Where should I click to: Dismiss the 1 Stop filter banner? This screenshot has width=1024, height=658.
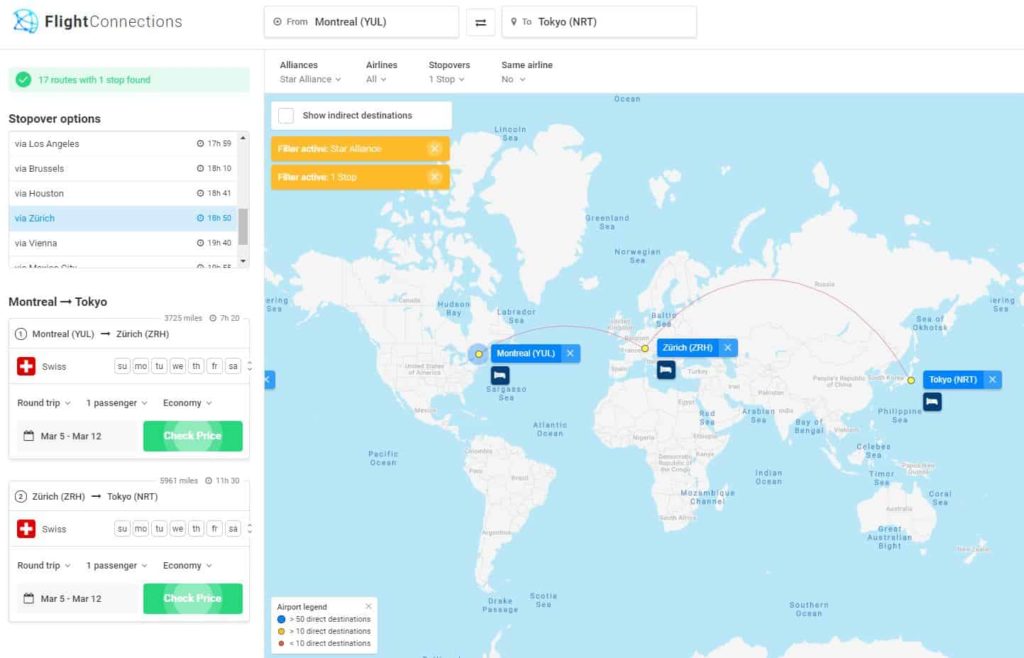(x=434, y=177)
